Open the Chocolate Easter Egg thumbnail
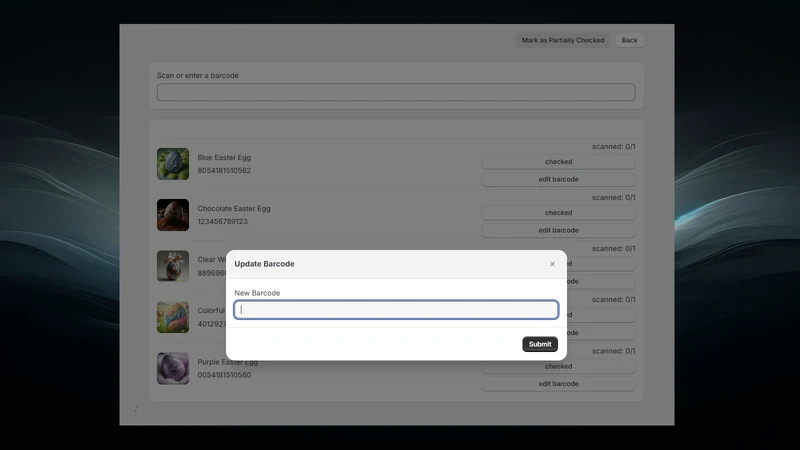 173,215
